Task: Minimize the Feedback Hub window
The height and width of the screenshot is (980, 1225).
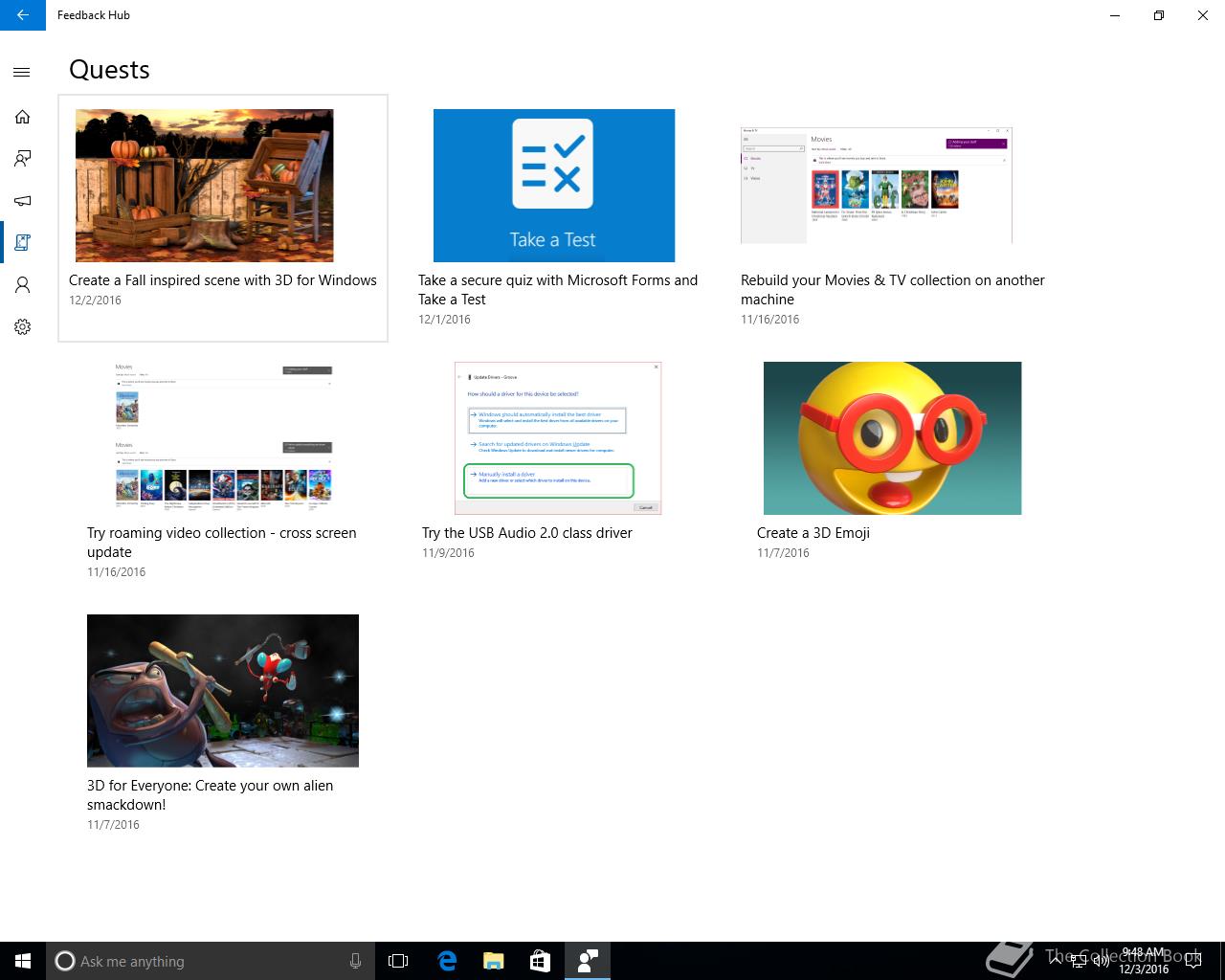Action: click(x=1115, y=15)
